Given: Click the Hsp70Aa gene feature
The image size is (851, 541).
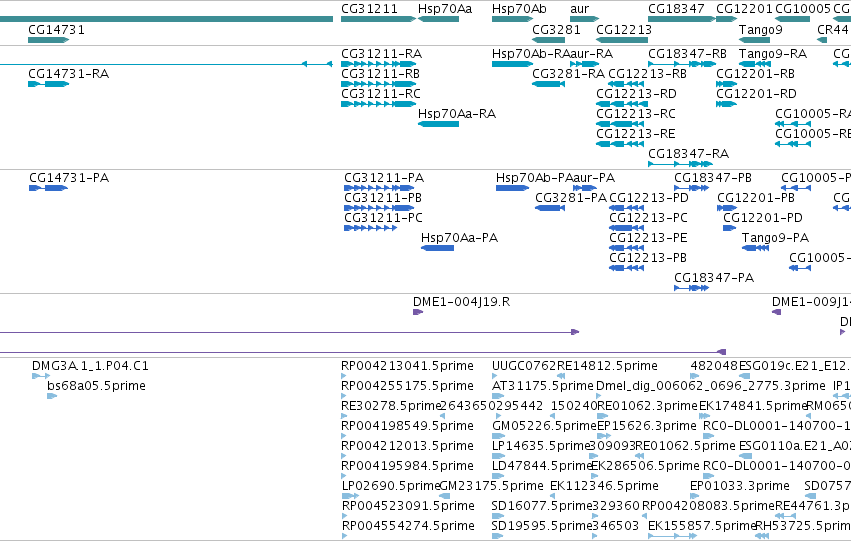Looking at the screenshot, I should pos(439,19).
